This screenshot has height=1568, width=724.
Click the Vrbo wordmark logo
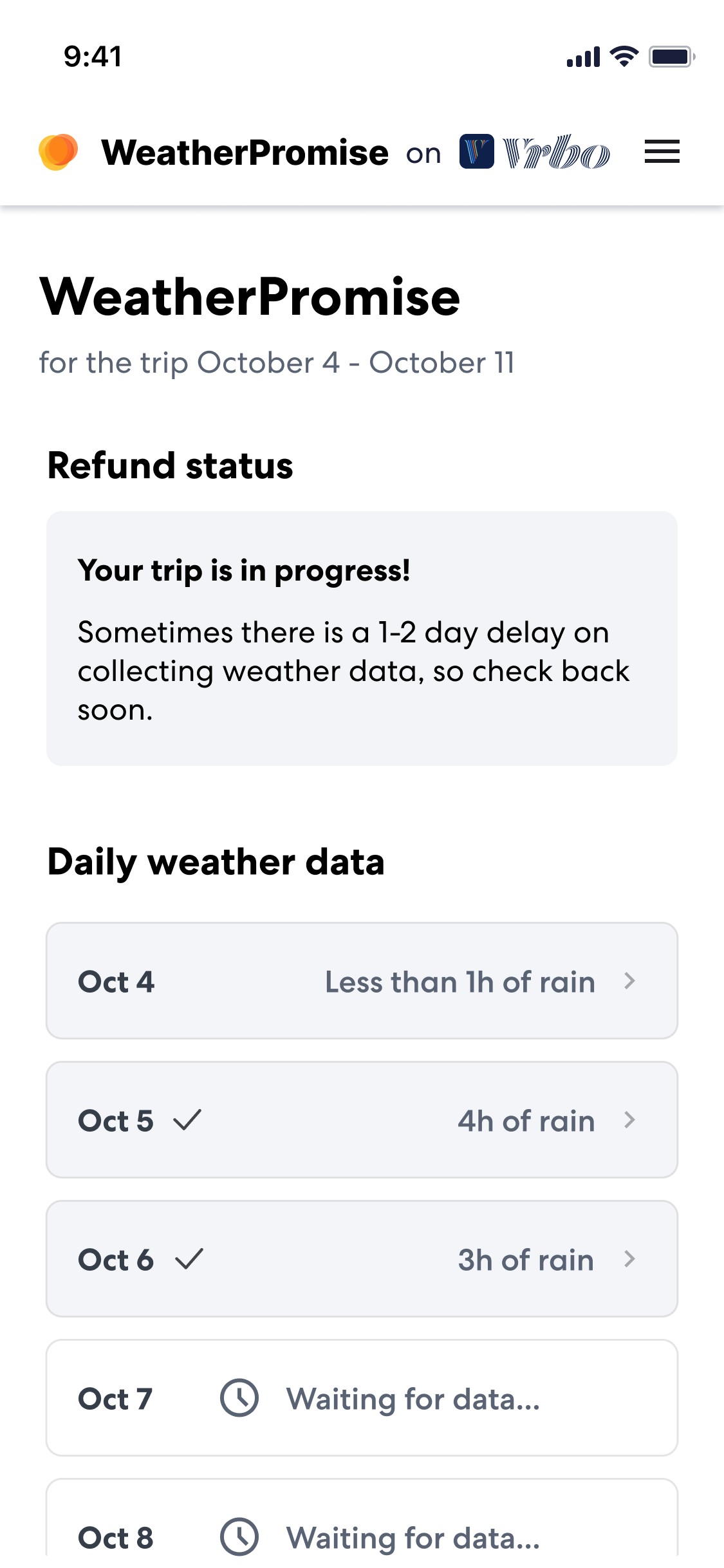coord(556,153)
